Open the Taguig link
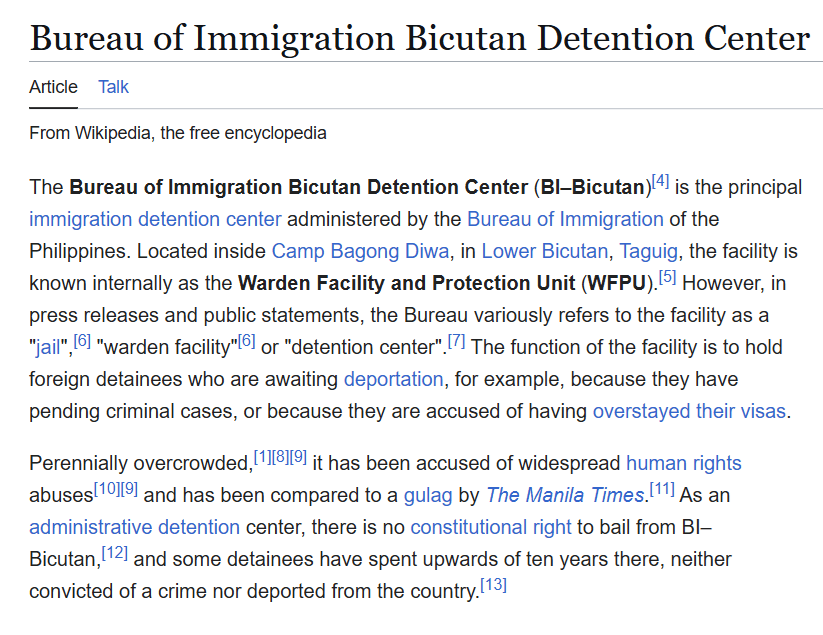The width and height of the screenshot is (823, 635). (648, 251)
